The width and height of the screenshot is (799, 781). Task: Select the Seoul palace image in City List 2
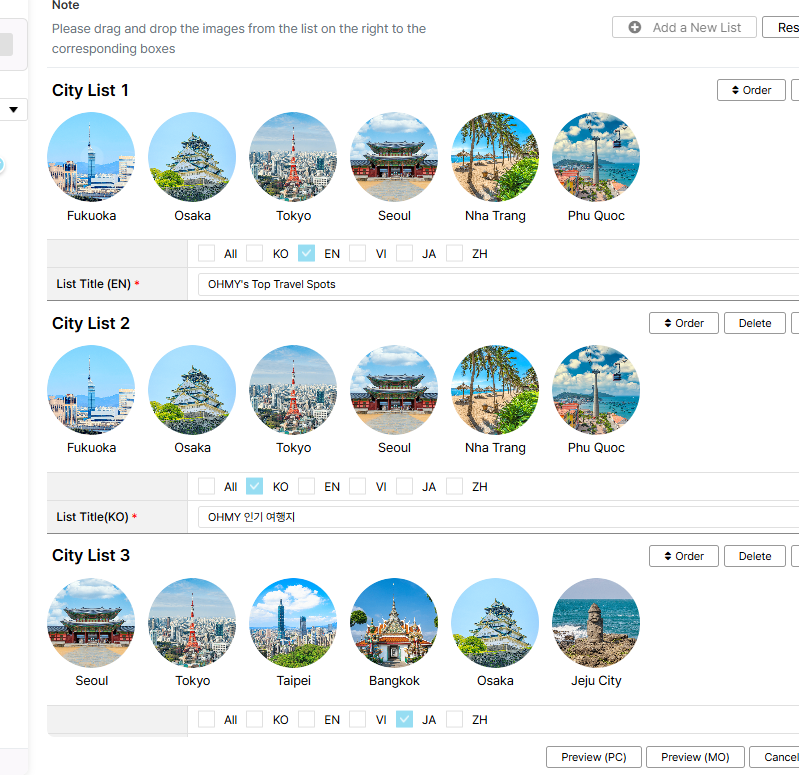[394, 390]
